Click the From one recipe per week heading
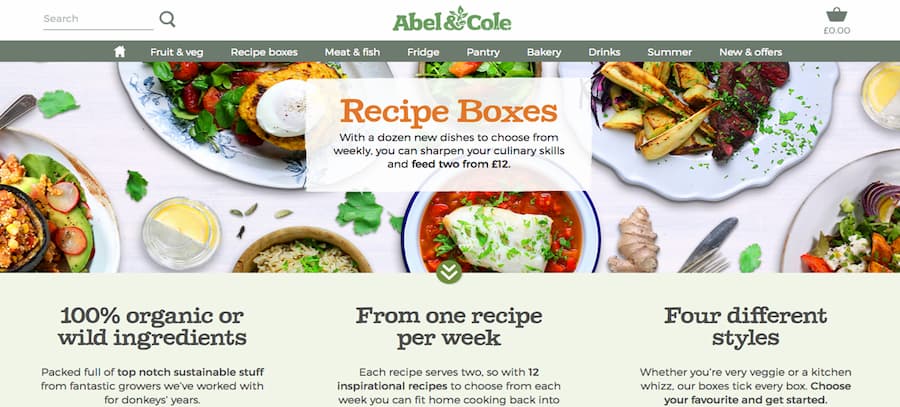The image size is (900, 407). [448, 326]
